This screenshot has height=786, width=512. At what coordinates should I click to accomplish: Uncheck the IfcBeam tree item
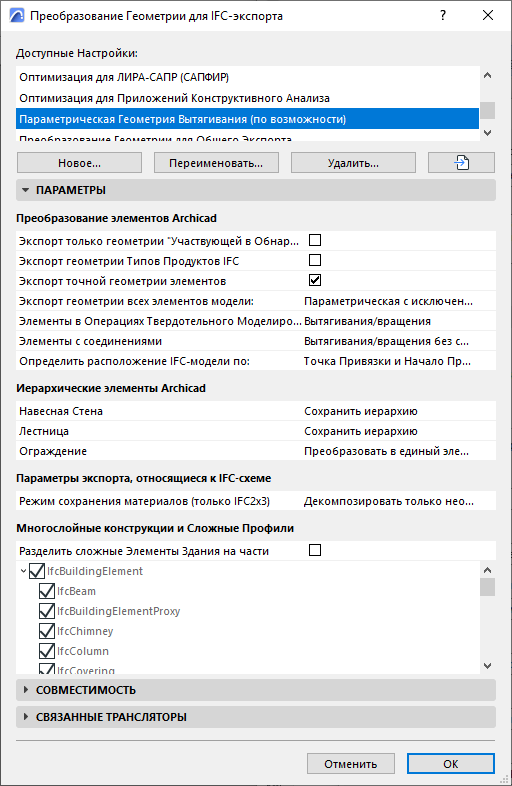pyautogui.click(x=47, y=591)
